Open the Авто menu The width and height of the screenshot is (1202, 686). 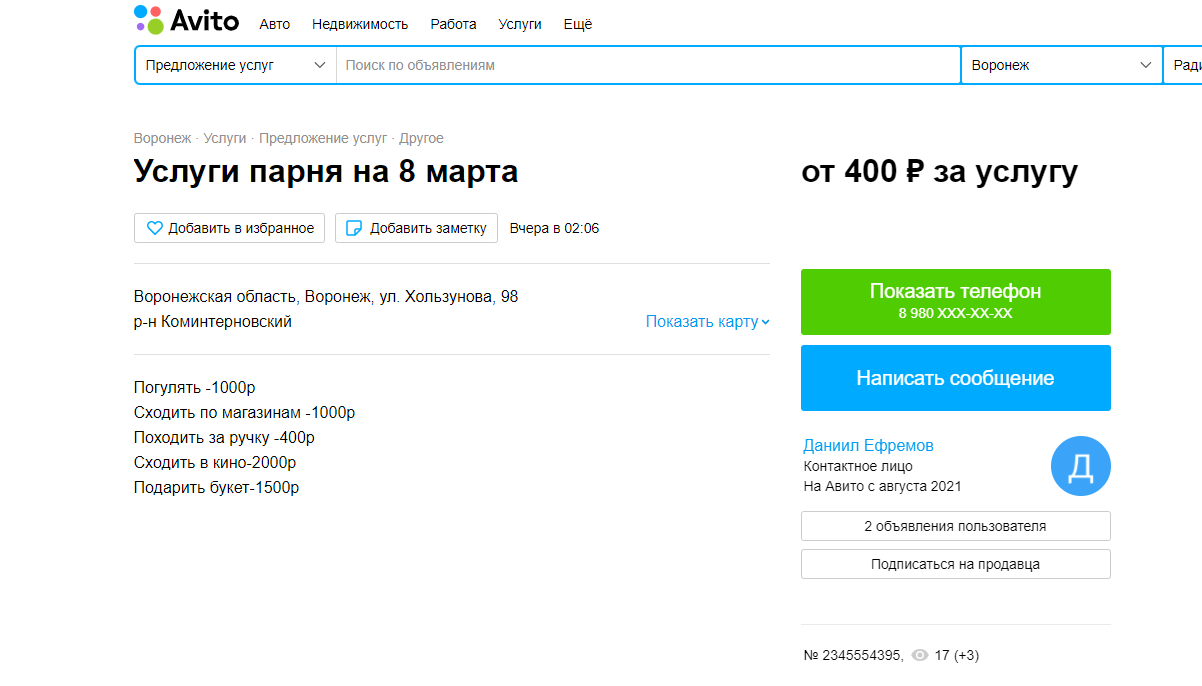click(275, 24)
